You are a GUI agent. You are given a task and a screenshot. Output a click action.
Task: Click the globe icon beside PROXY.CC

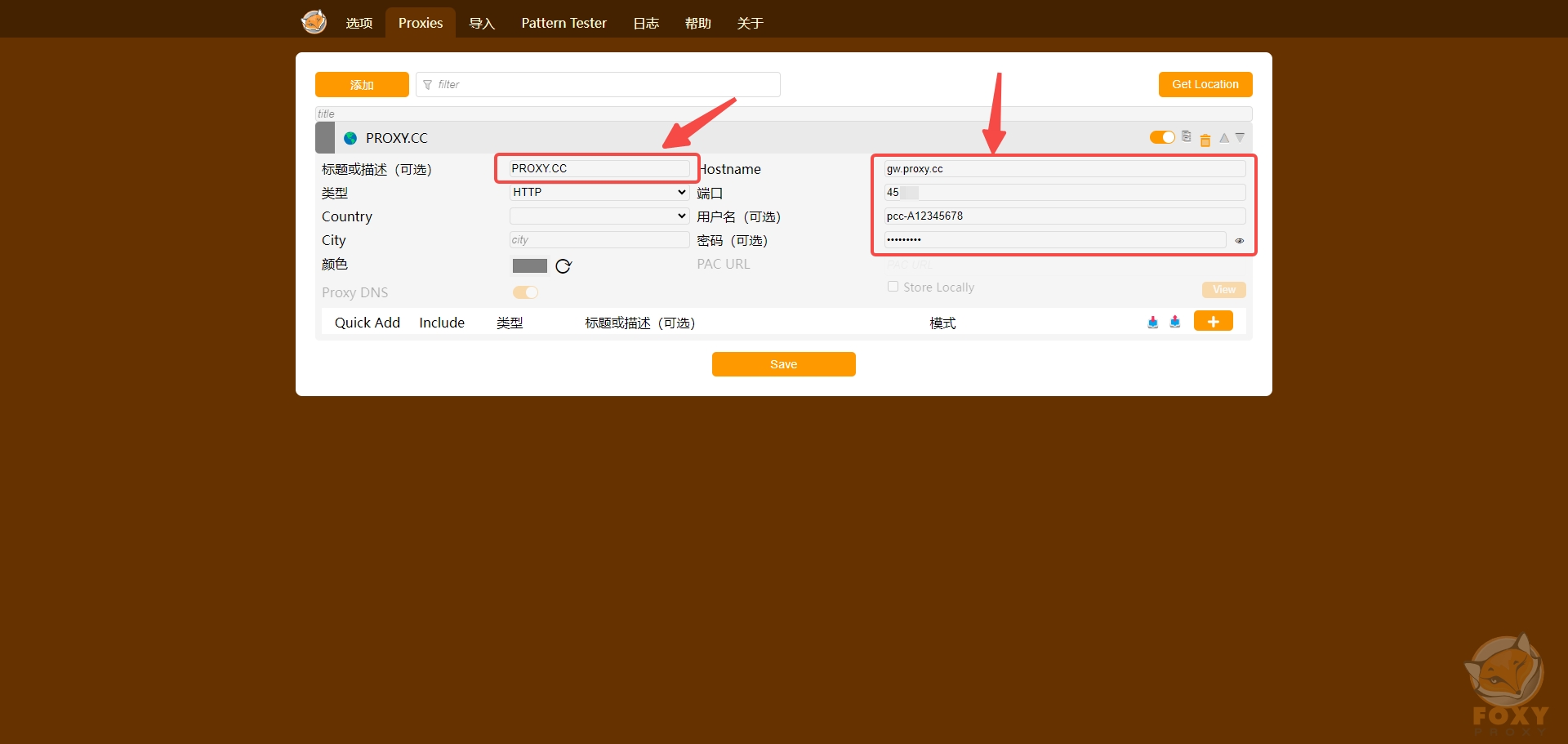[x=350, y=138]
